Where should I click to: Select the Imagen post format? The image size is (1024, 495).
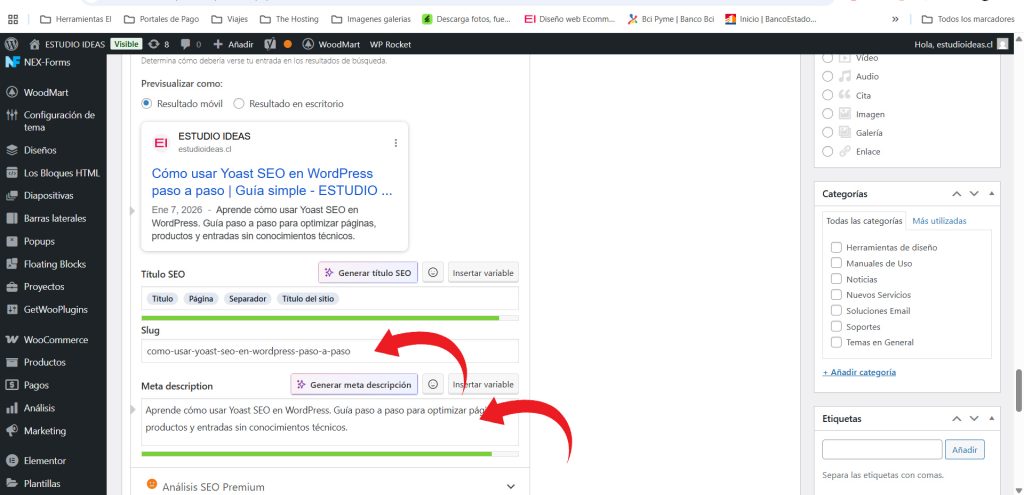tap(828, 114)
